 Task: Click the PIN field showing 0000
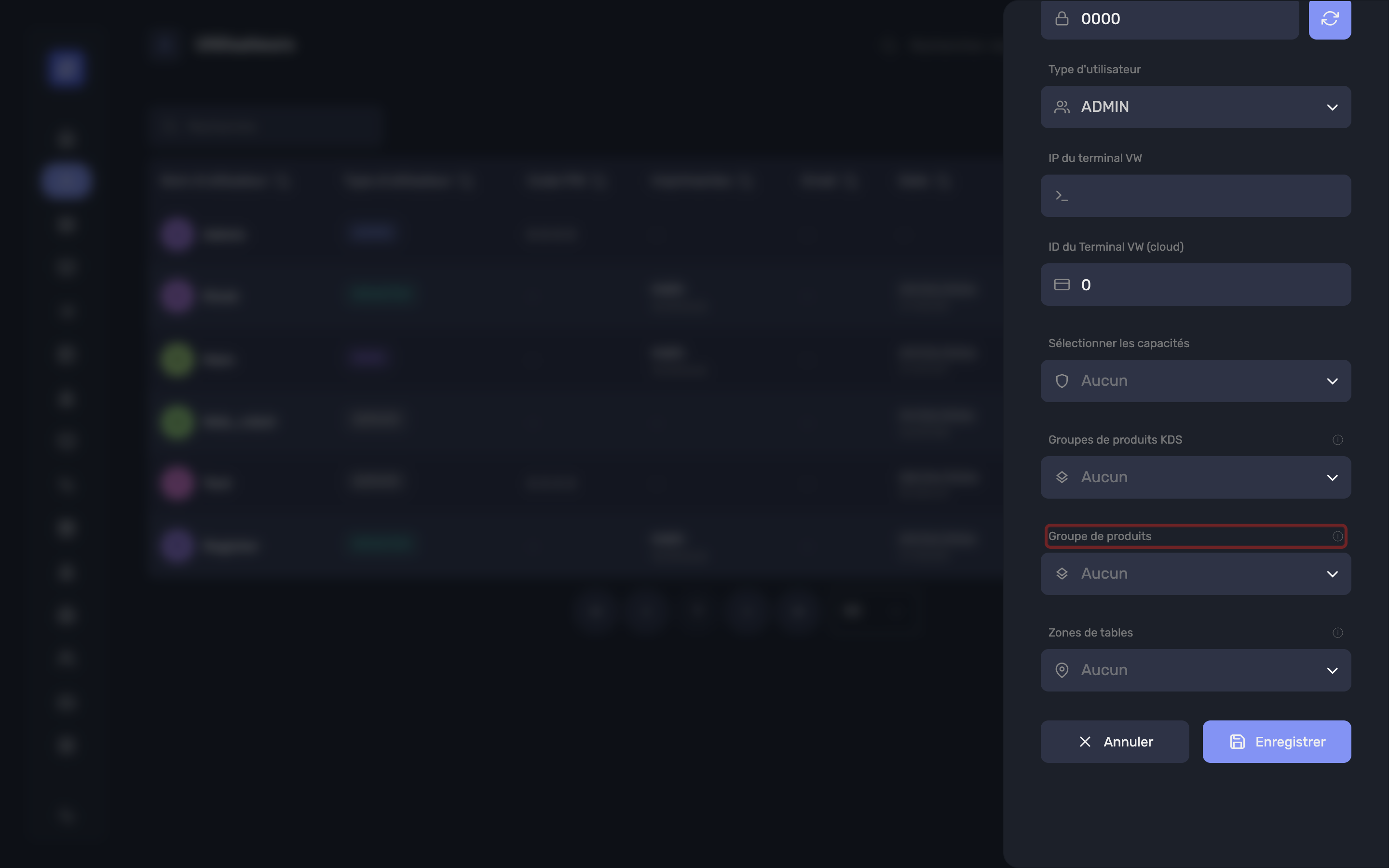tap(1170, 19)
